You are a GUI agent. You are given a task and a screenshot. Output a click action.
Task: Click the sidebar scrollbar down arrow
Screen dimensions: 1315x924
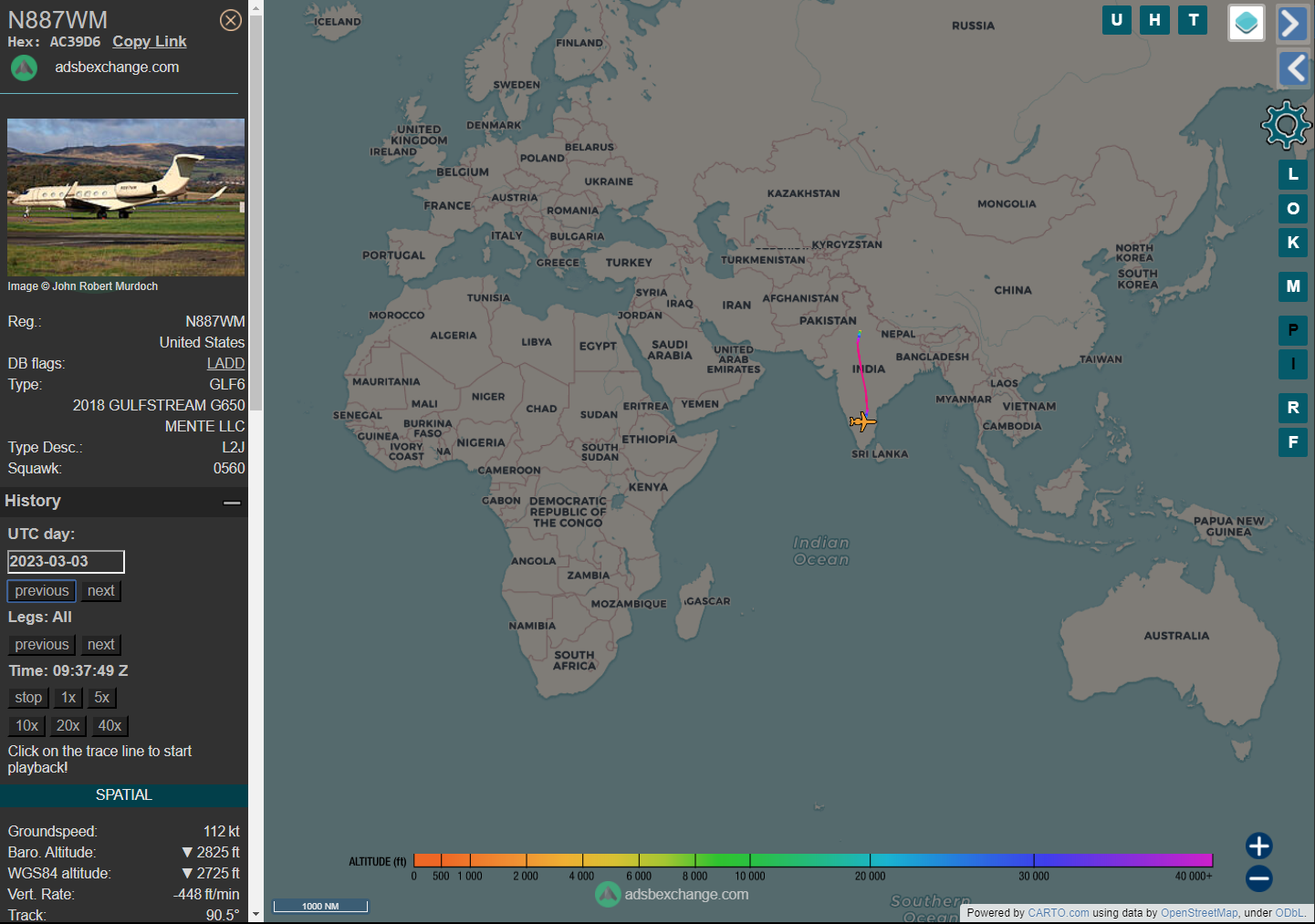(x=256, y=913)
